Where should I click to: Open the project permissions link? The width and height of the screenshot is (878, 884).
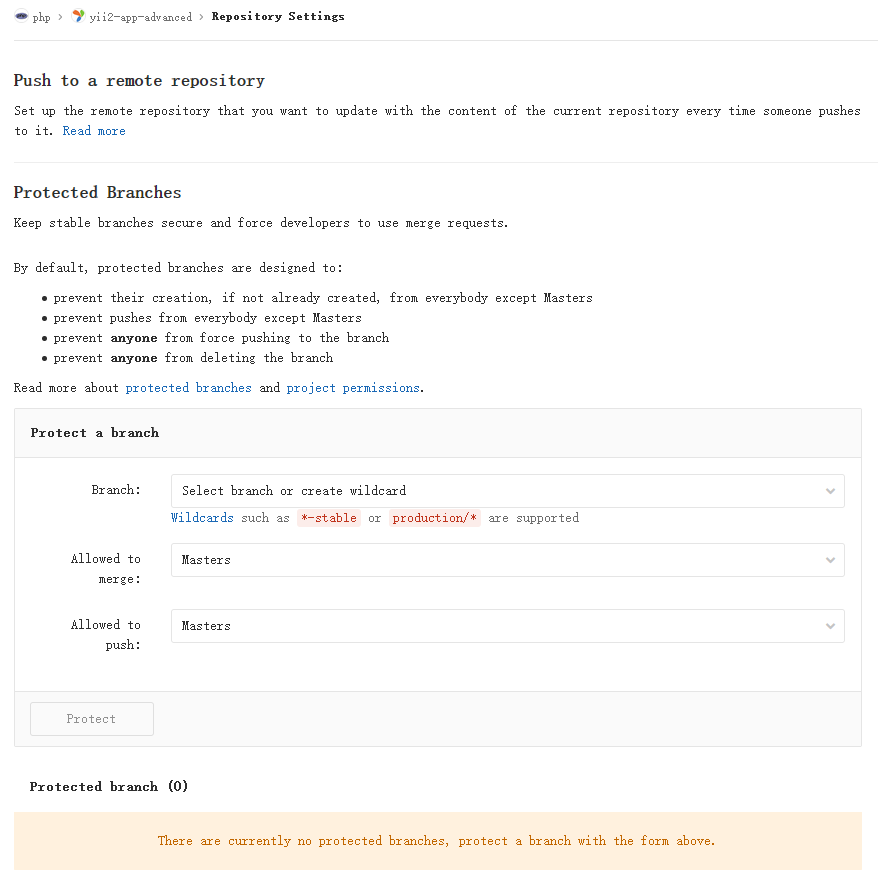[x=353, y=388]
